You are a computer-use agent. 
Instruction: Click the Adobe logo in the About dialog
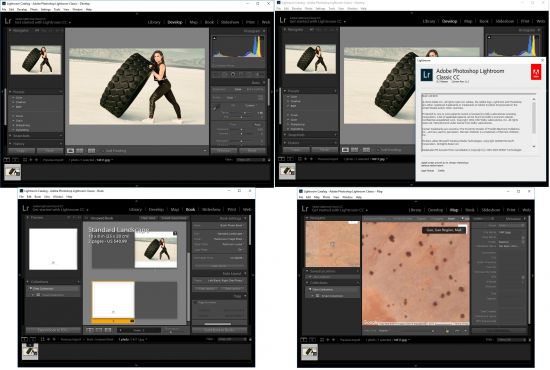tap(536, 72)
